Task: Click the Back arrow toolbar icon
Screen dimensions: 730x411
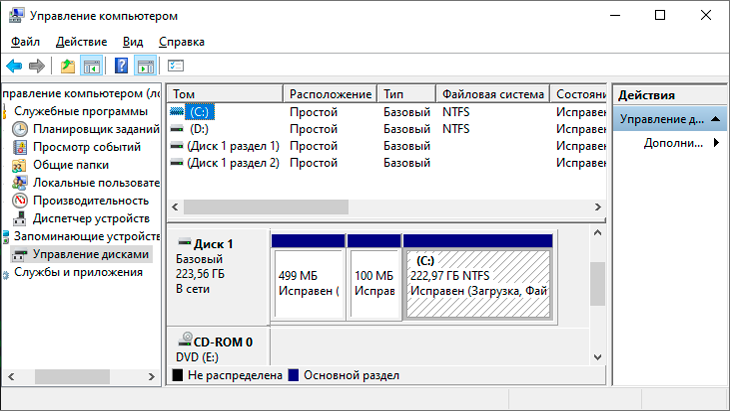Action: [x=14, y=66]
